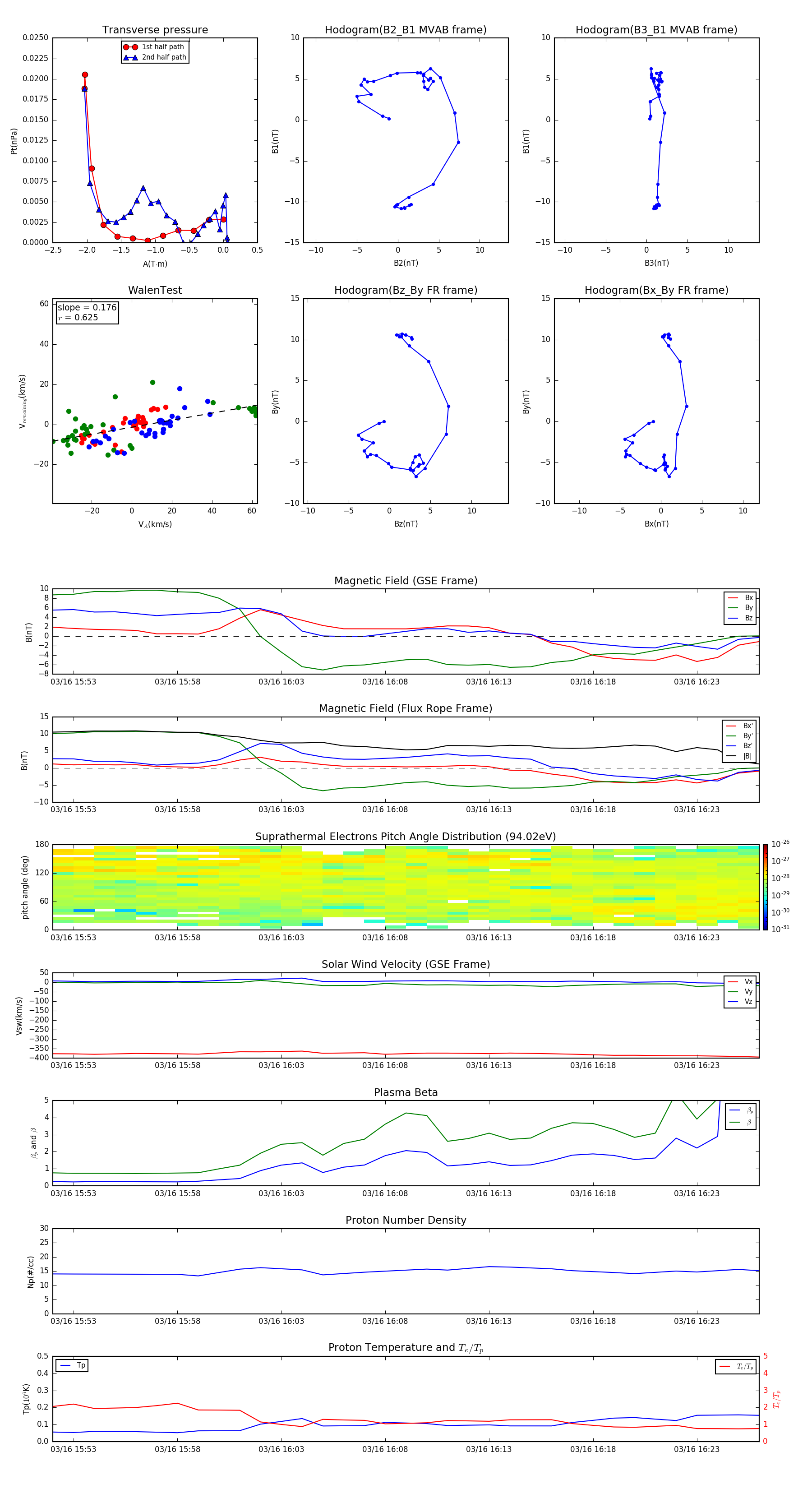This screenshot has width=812, height=1489.
Task: Select 'Bx' legend entry in GSE magnetic field plot
Action: pyautogui.click(x=741, y=598)
